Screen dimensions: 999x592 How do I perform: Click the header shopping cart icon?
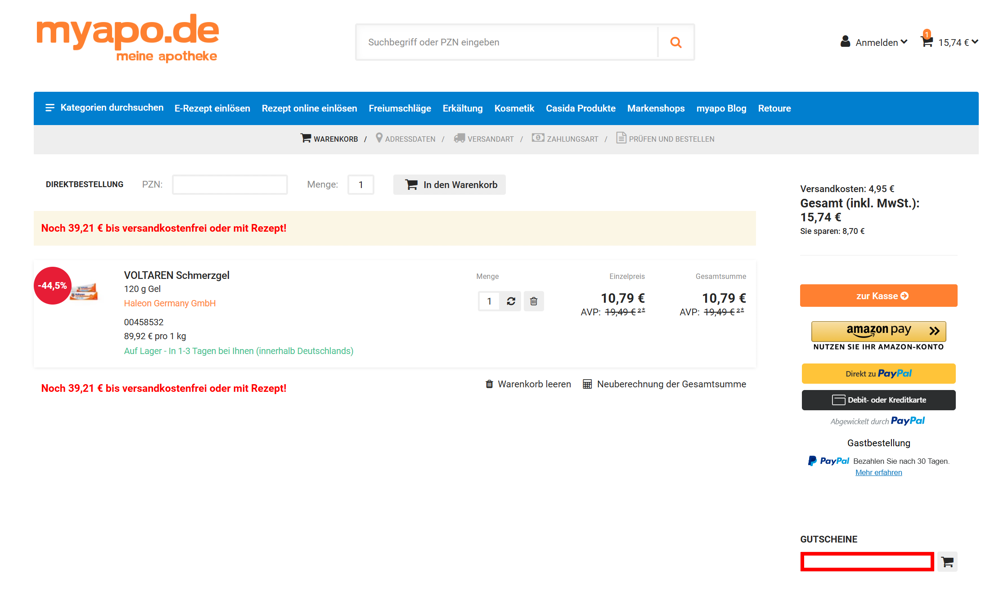(927, 41)
